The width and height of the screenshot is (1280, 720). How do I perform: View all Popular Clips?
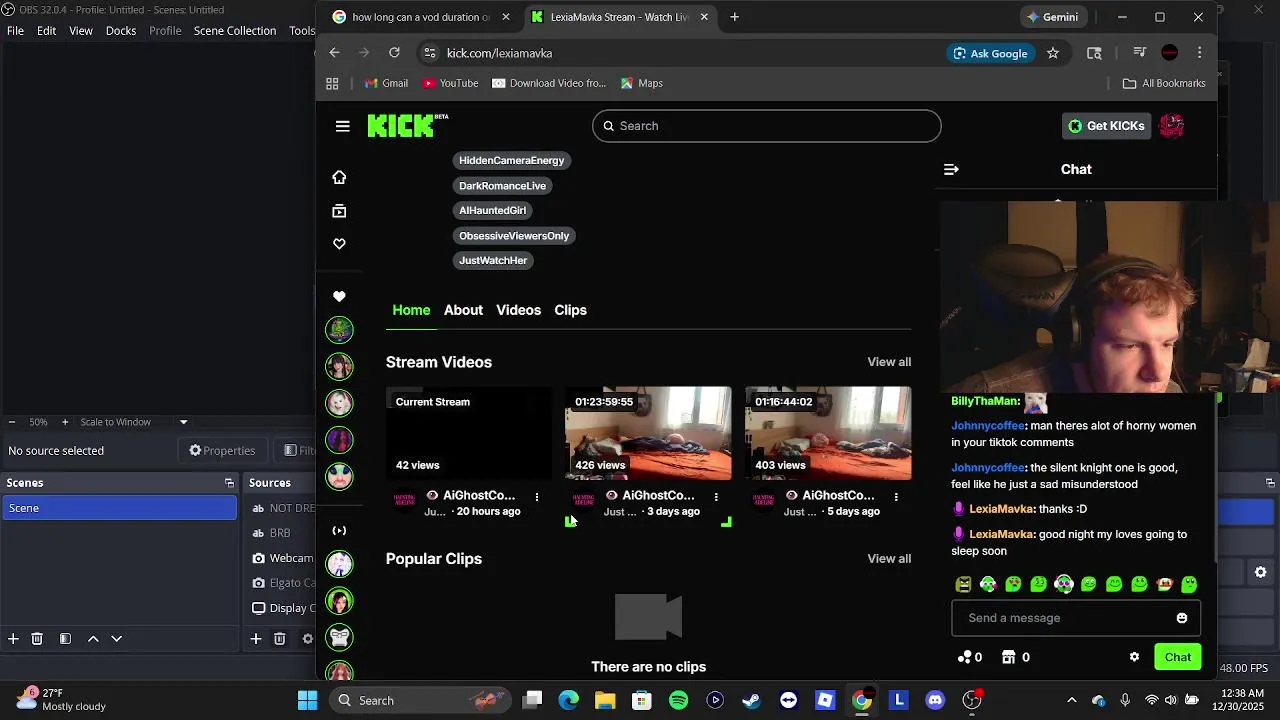coord(889,559)
